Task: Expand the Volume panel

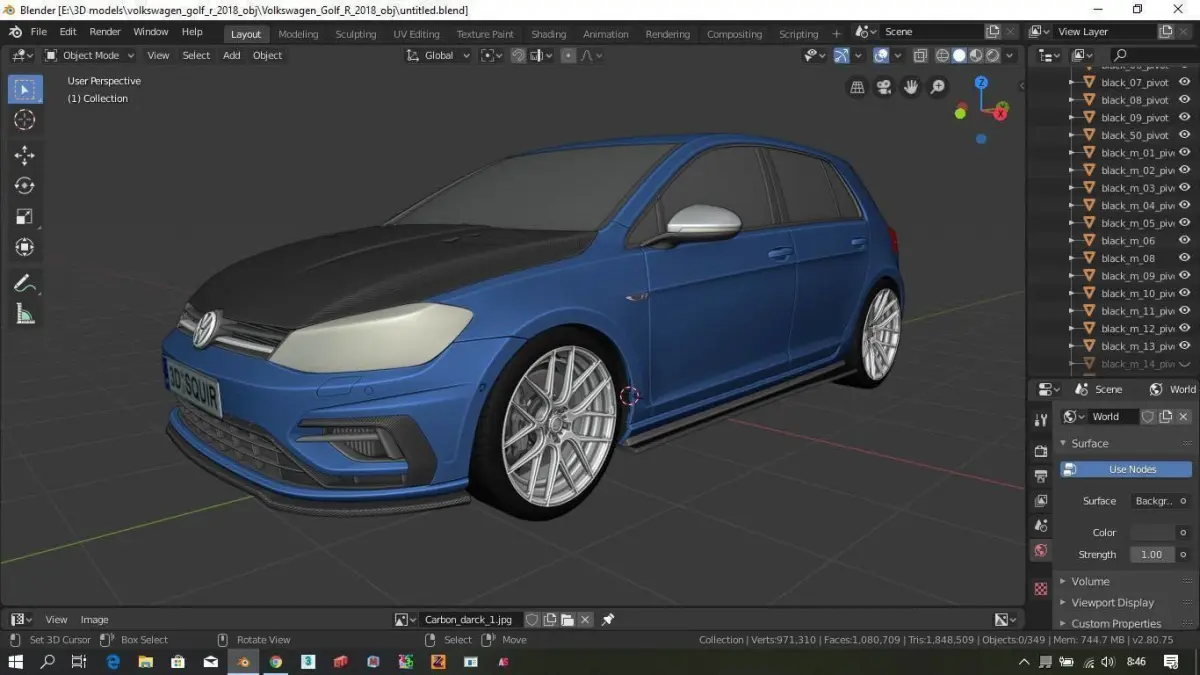Action: [1089, 581]
